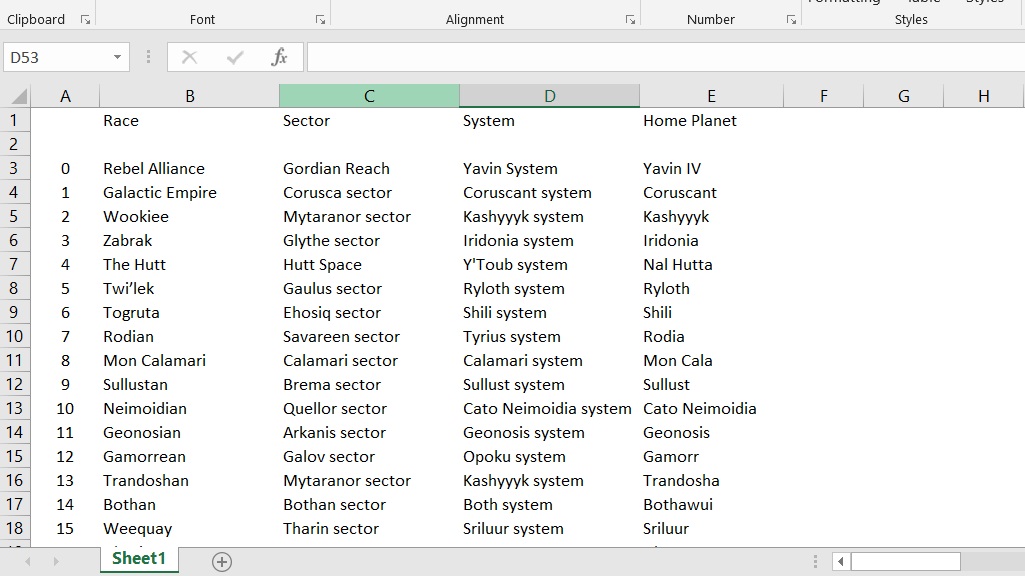Open the Insert Function fx dialog
Screen dimensions: 1025x576
[x=279, y=58]
